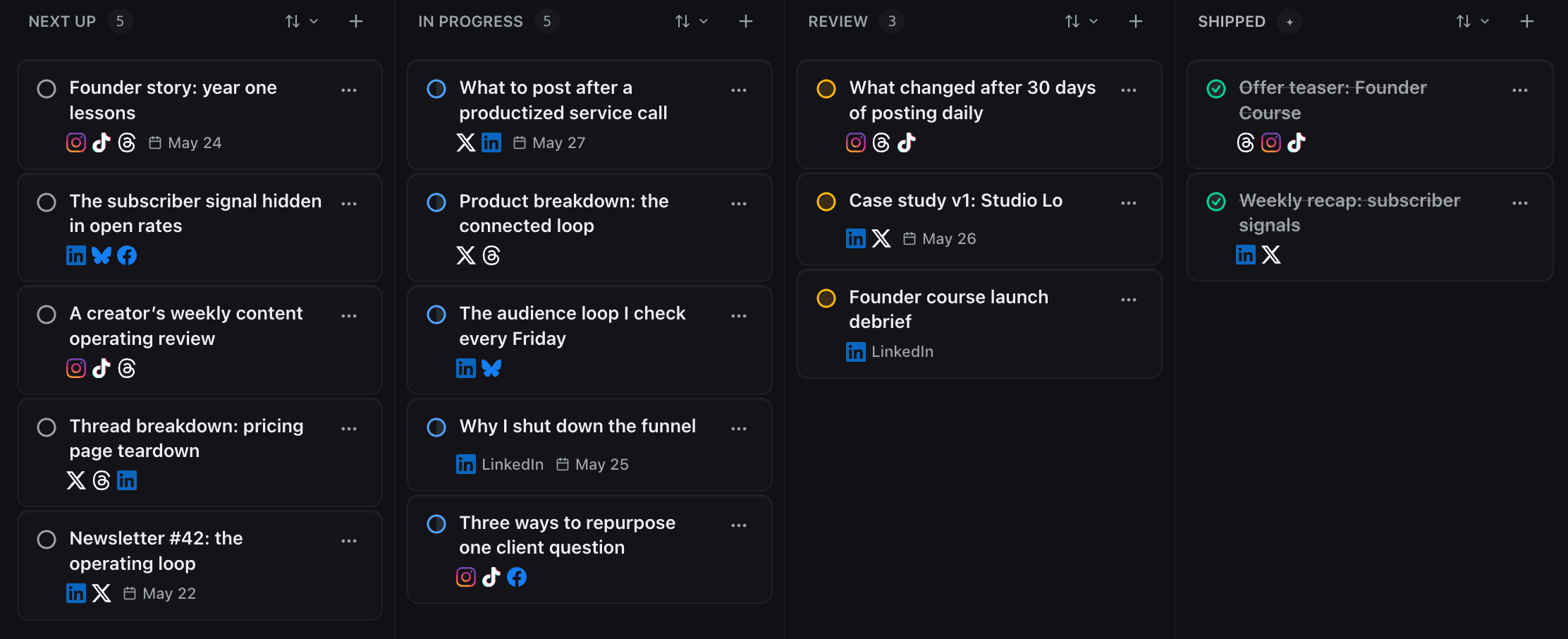
Task: Click Bluesky icon on 'subscriber signal hidden' card
Action: click(x=102, y=255)
